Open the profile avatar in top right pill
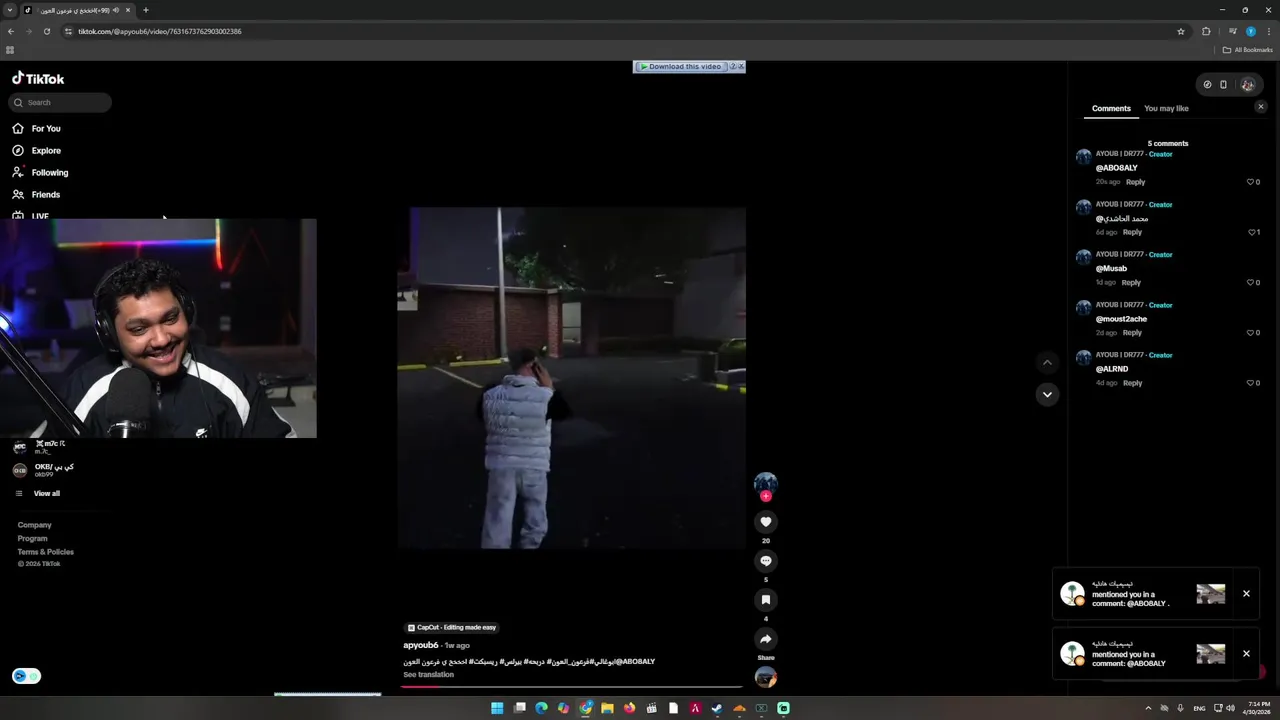The width and height of the screenshot is (1280, 720). (1247, 85)
